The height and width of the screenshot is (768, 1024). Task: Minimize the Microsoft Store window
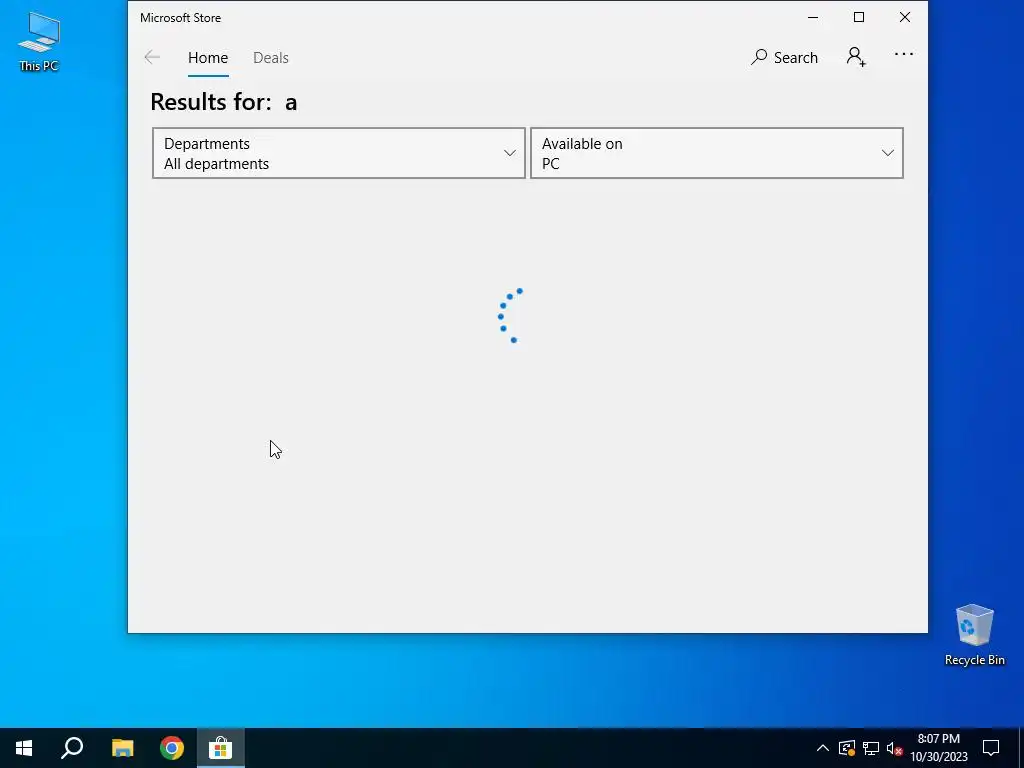click(x=813, y=18)
